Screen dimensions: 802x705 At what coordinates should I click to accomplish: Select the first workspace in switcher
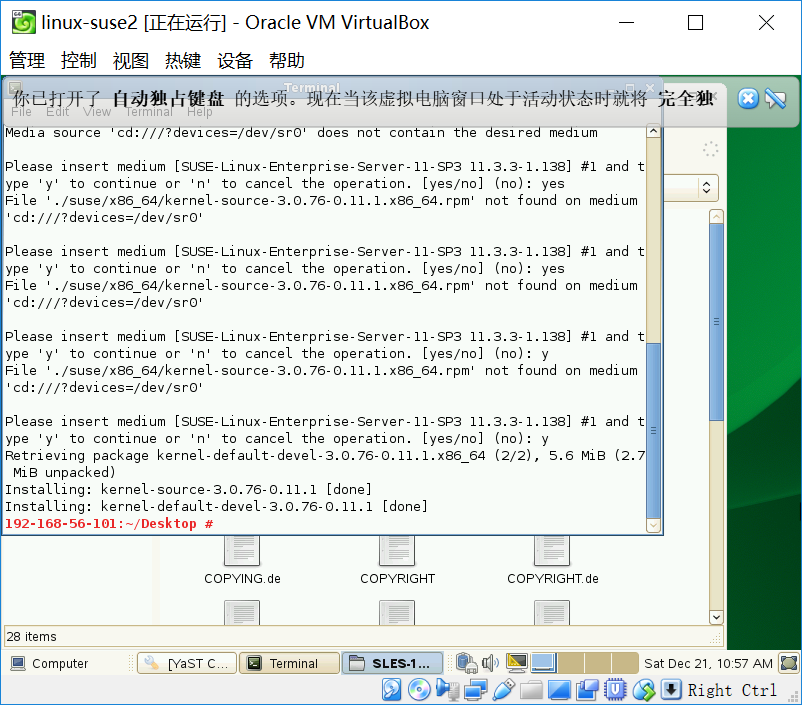(x=544, y=663)
